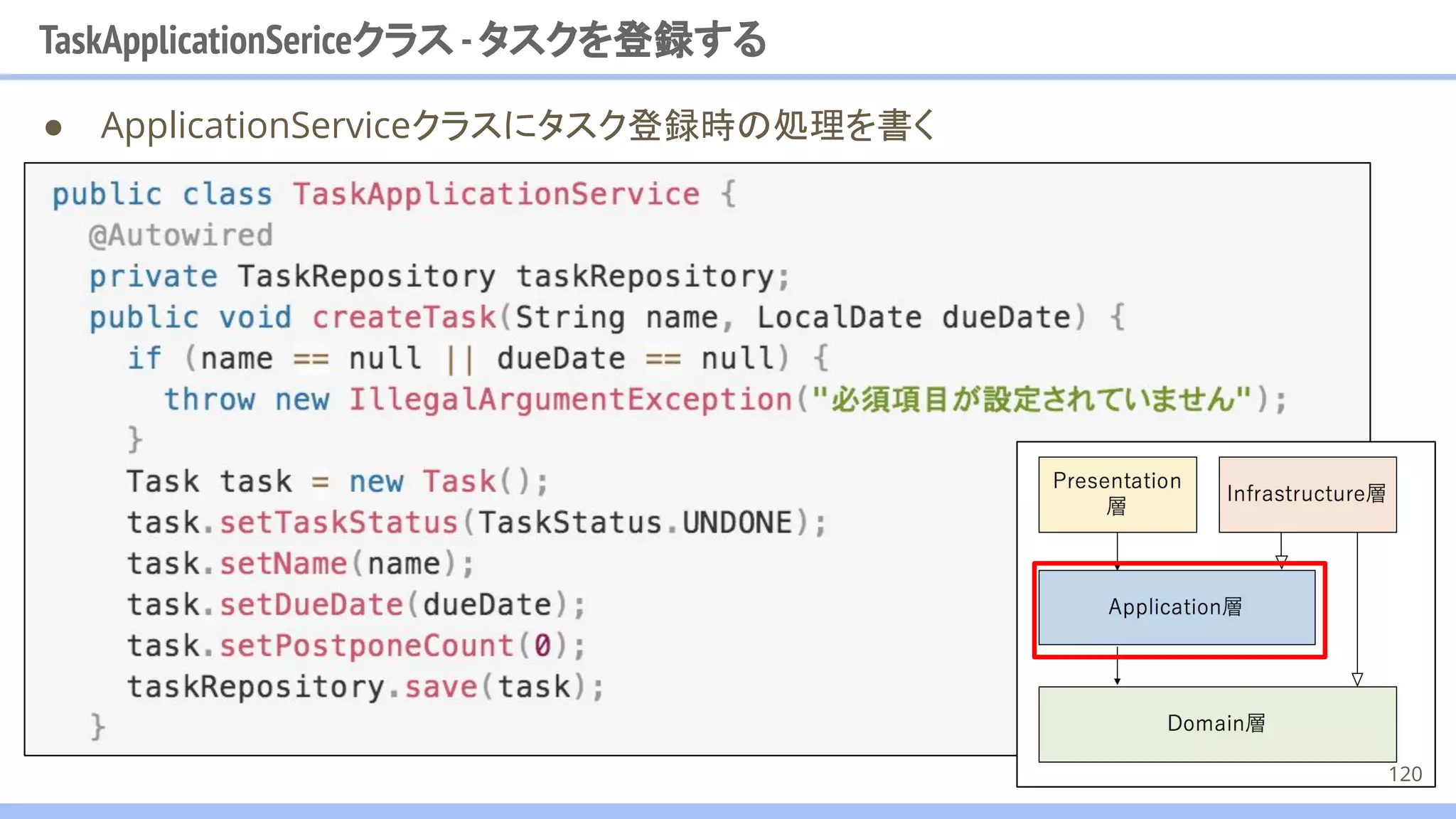Click the slide page number 120
Image resolution: width=1456 pixels, height=819 pixels.
pyautogui.click(x=1406, y=774)
